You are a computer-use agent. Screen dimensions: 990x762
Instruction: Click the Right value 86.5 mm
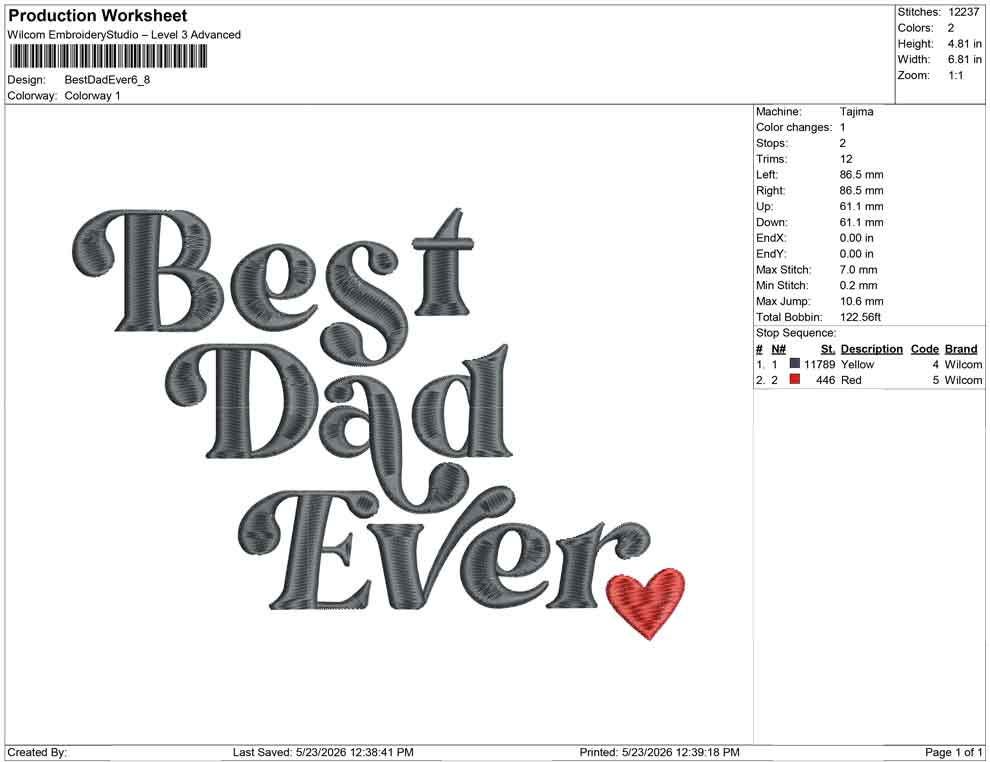click(x=861, y=191)
